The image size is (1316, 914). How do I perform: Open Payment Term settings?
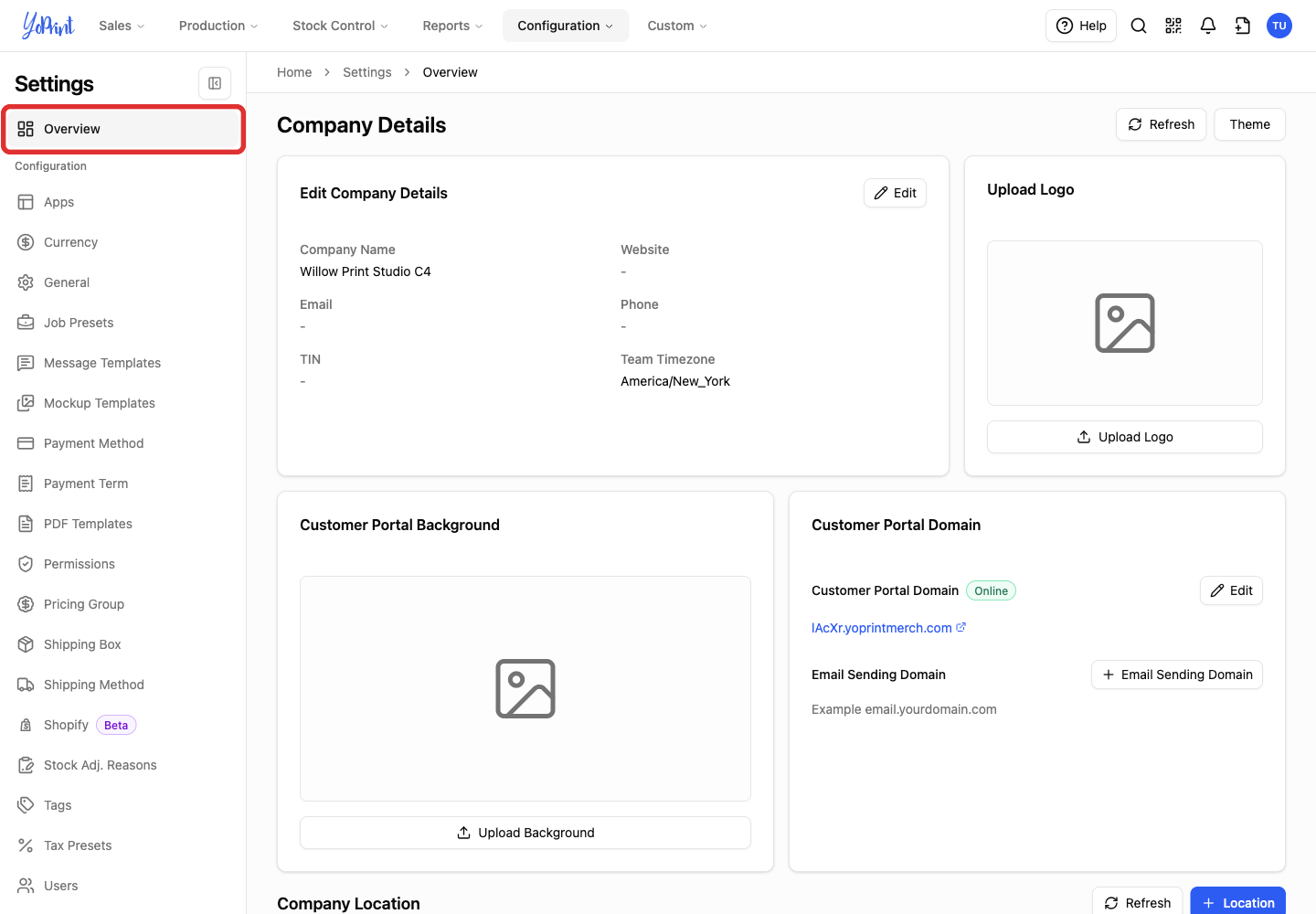pos(122,484)
